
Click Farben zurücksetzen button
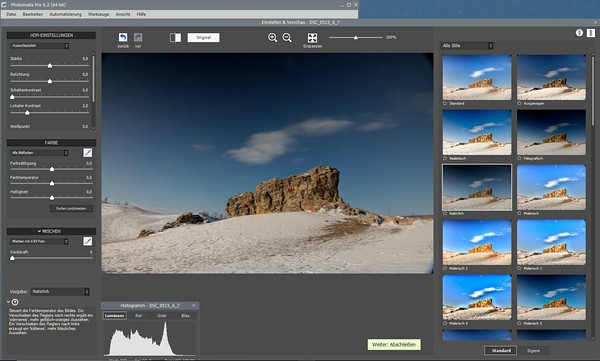(x=71, y=209)
